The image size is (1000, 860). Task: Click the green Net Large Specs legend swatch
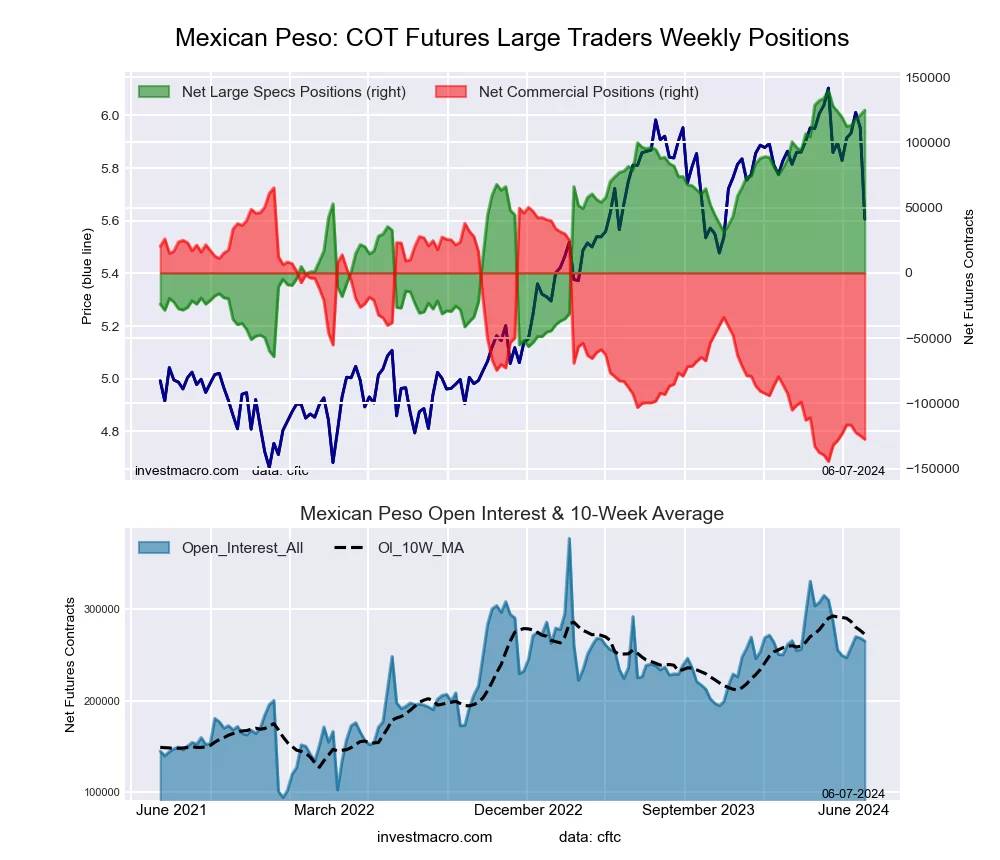point(154,92)
